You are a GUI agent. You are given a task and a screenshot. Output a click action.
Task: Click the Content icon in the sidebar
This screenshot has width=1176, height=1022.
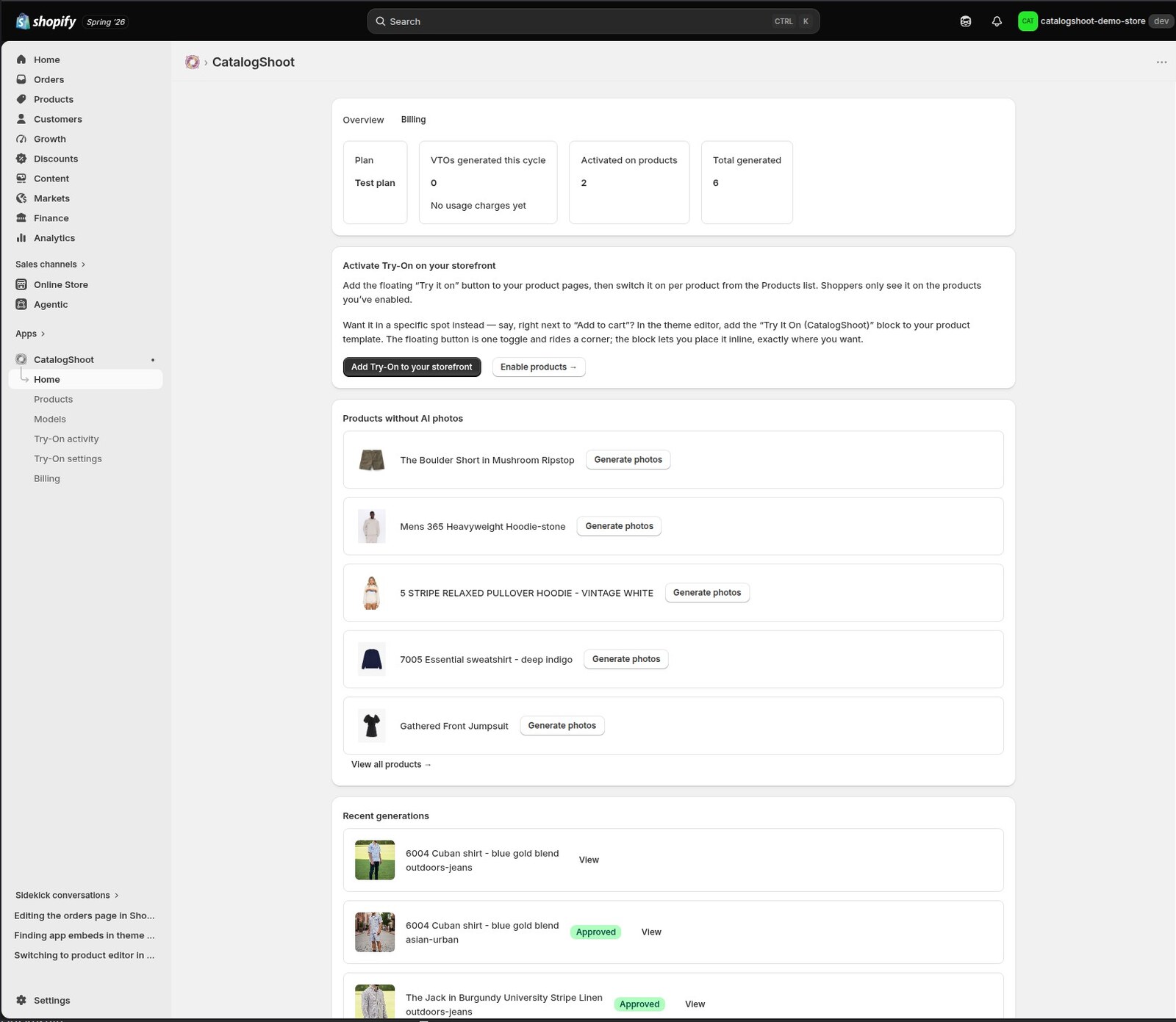tap(21, 179)
